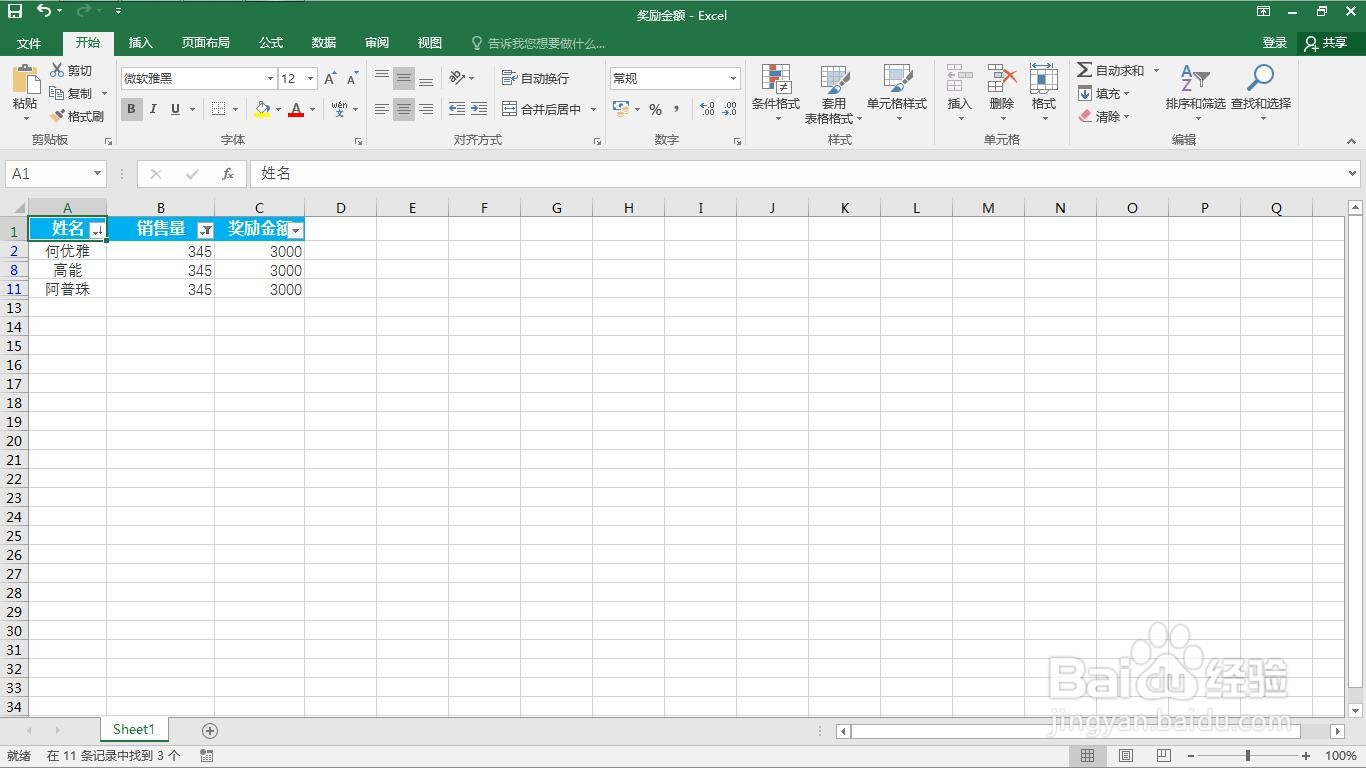The height and width of the screenshot is (768, 1366).
Task: Click Merge & Center (合并后居中) button
Action: click(542, 109)
